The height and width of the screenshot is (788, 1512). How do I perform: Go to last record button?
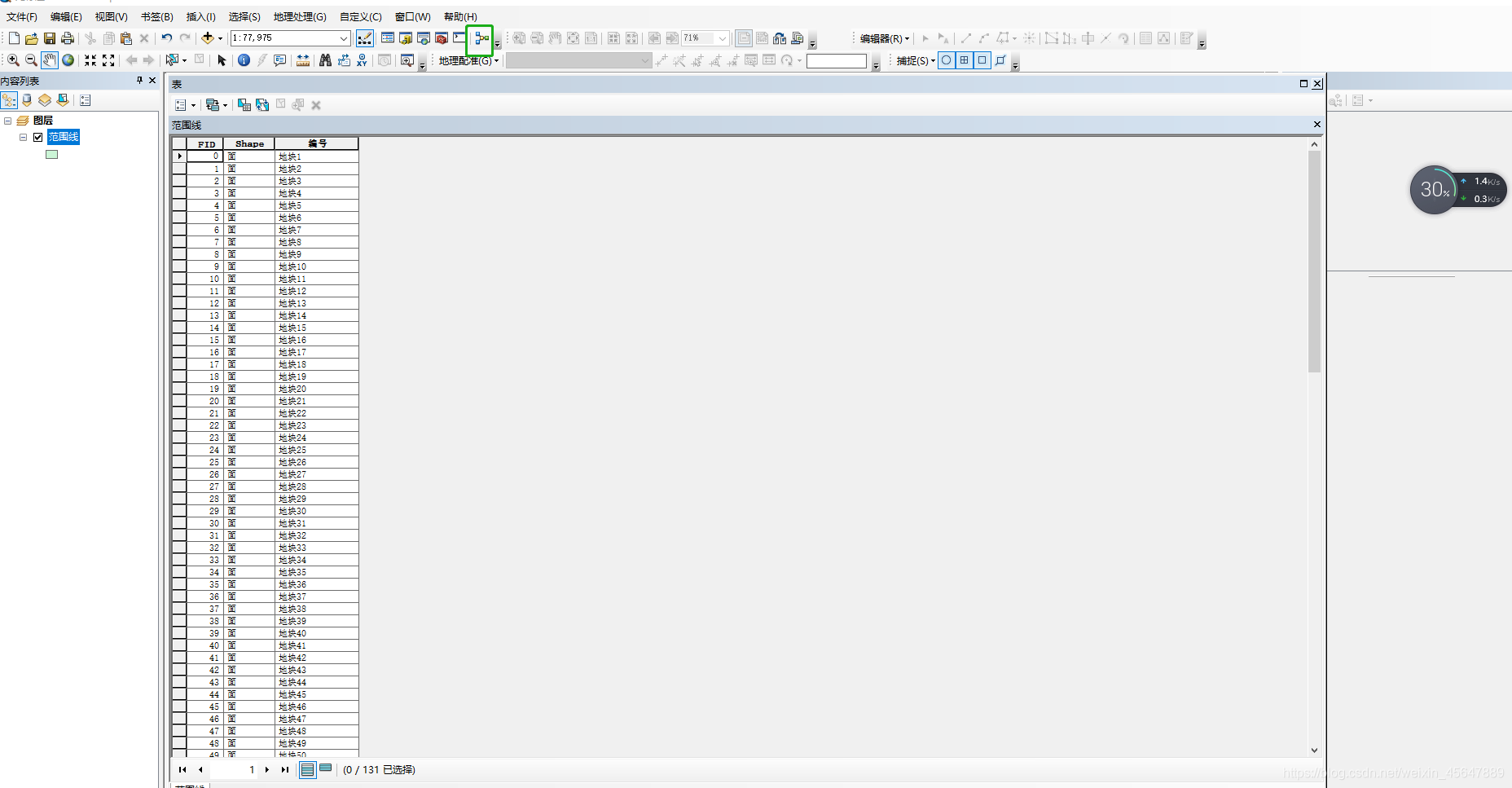284,769
